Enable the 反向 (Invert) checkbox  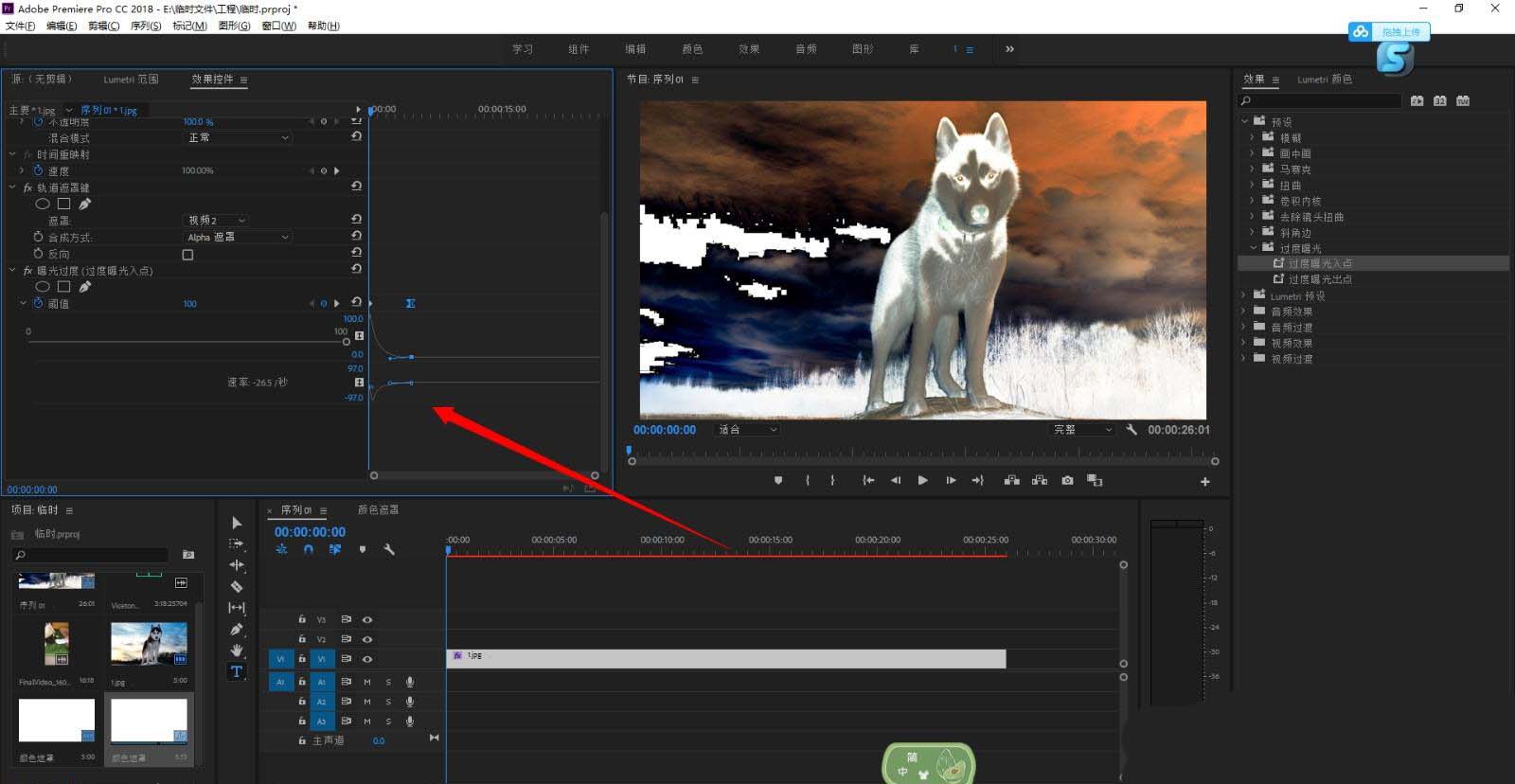click(x=187, y=255)
